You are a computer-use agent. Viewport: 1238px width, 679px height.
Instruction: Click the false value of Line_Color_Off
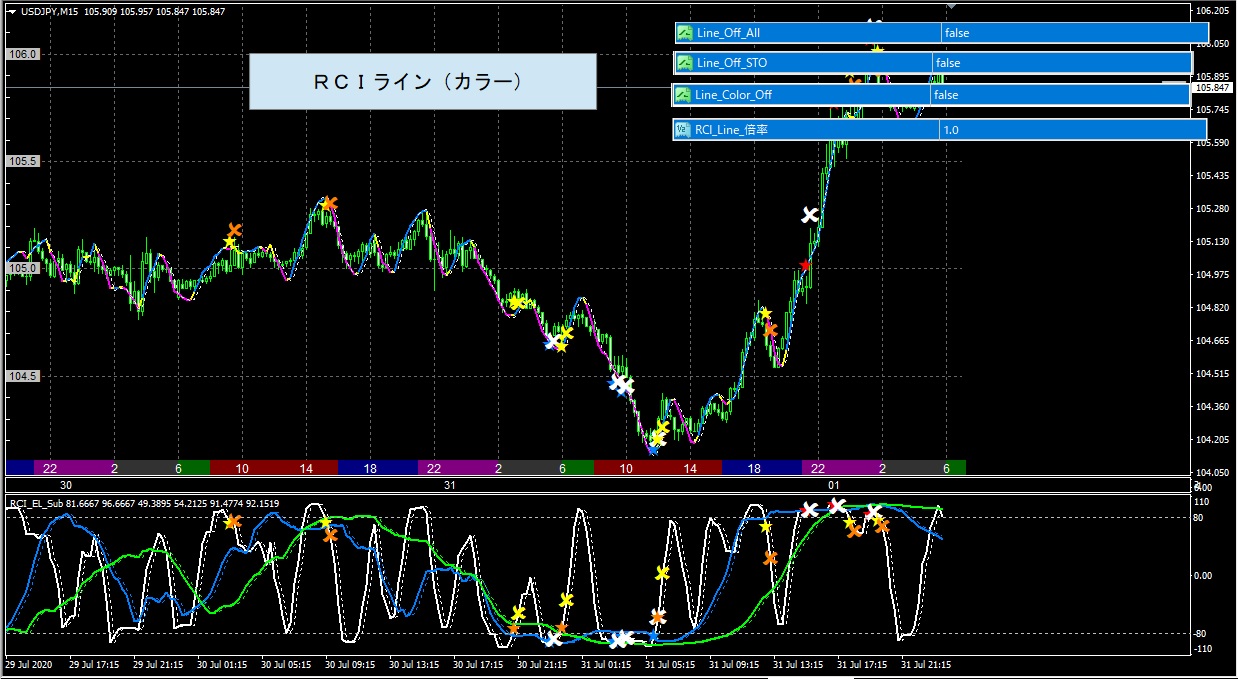[945, 95]
